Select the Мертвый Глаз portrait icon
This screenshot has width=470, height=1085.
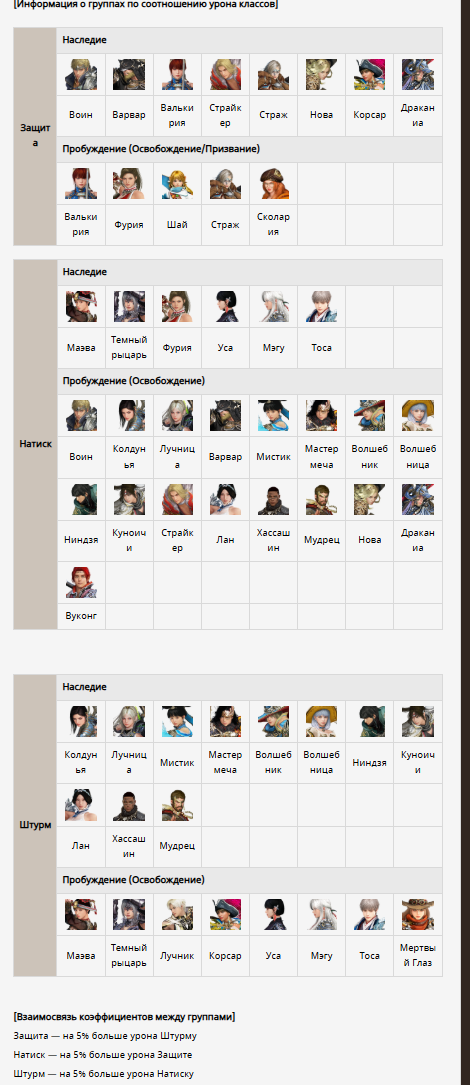coord(418,914)
